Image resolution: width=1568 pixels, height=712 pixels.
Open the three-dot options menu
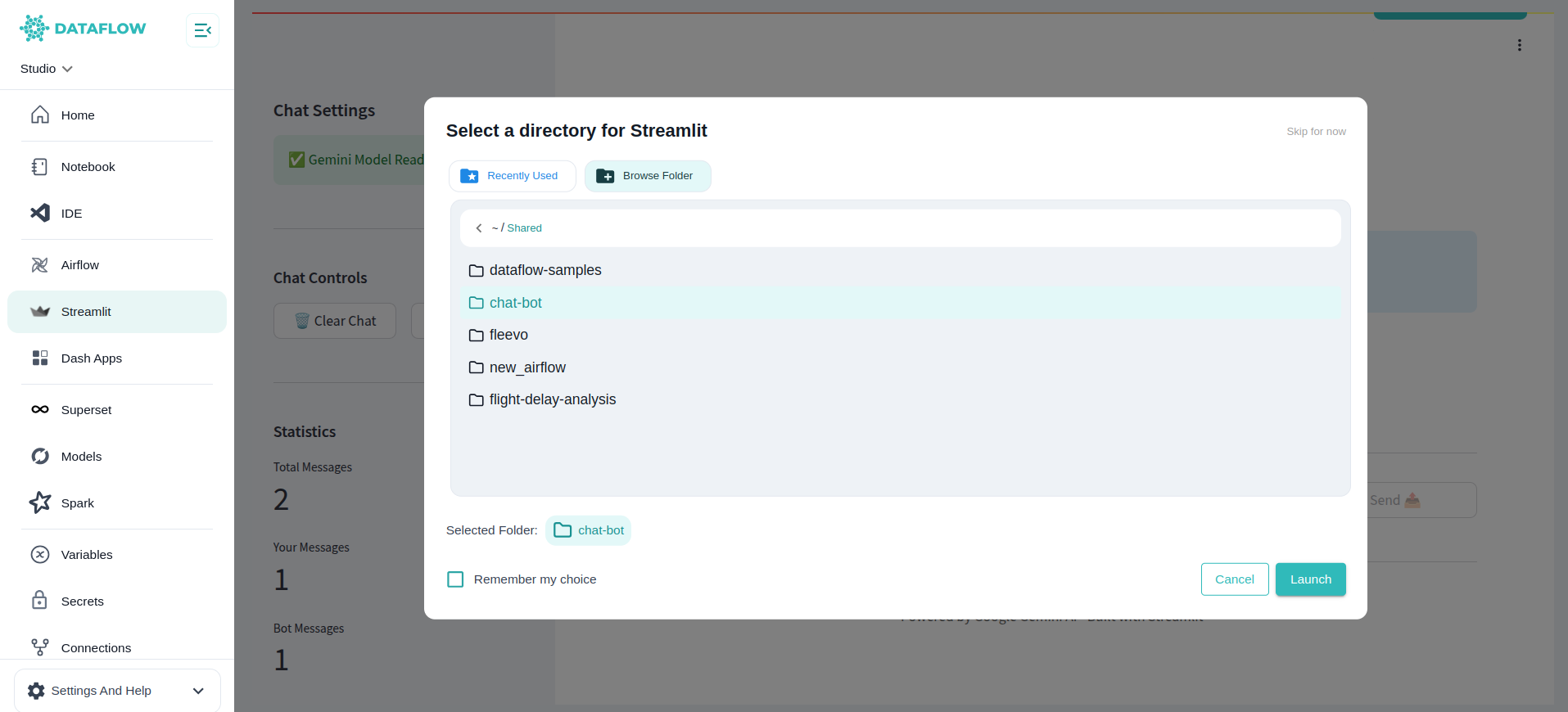[x=1519, y=45]
